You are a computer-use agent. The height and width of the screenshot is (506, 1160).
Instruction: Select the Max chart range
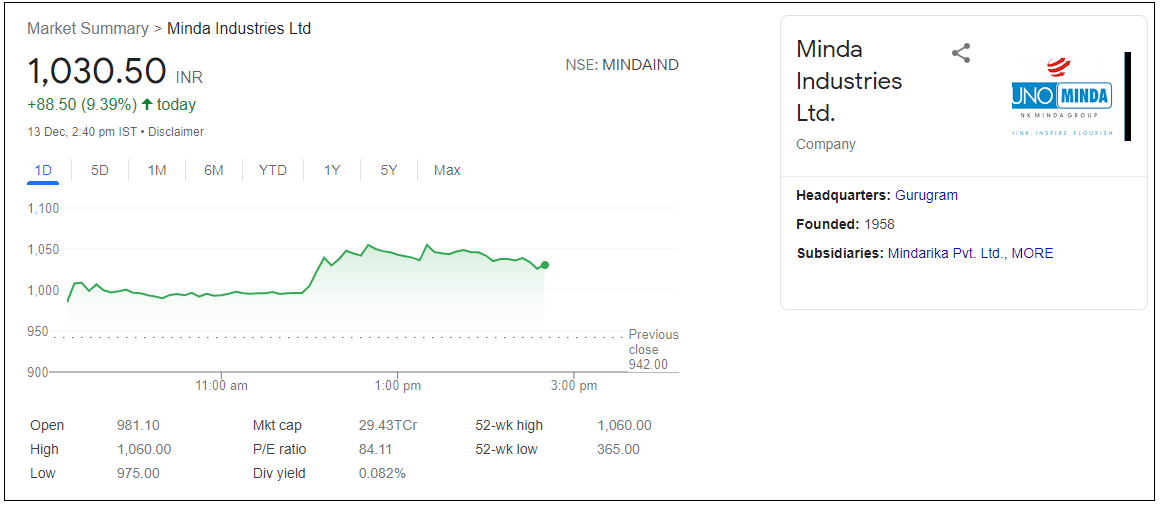pyautogui.click(x=447, y=170)
